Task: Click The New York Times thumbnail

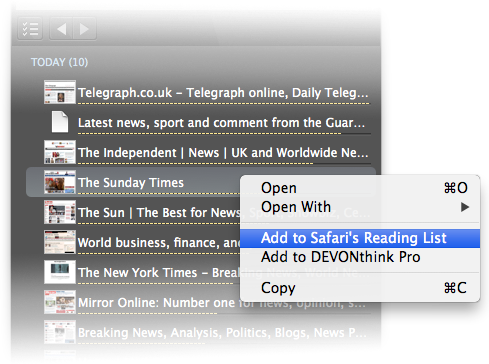Action: [60, 272]
